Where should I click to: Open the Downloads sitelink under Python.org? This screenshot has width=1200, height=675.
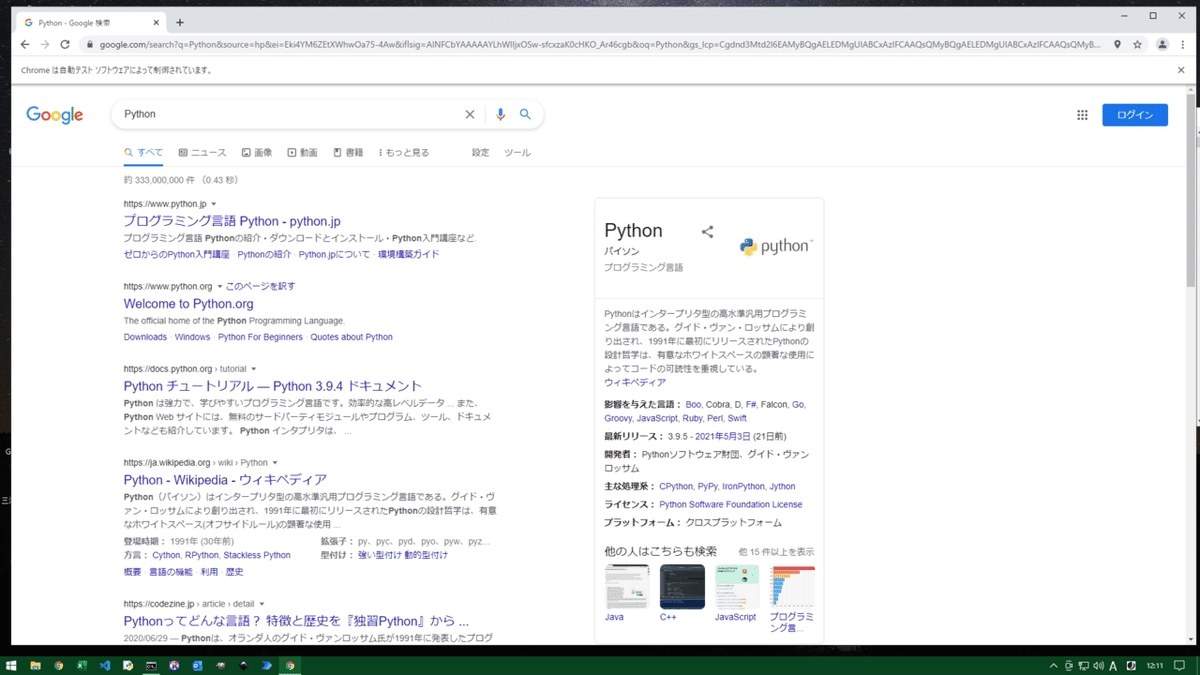145,337
